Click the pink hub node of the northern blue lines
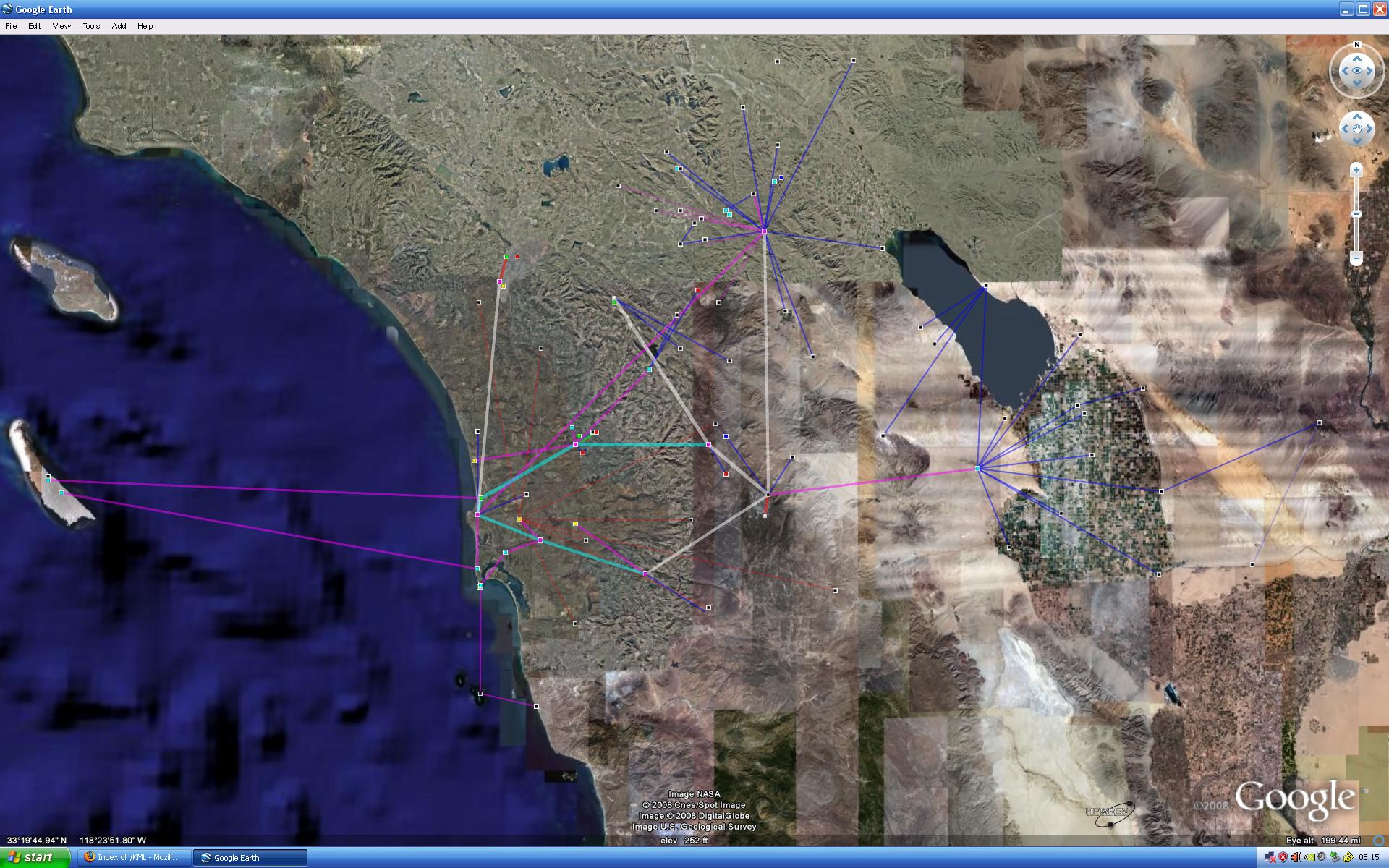This screenshot has height=868, width=1389. (x=764, y=231)
